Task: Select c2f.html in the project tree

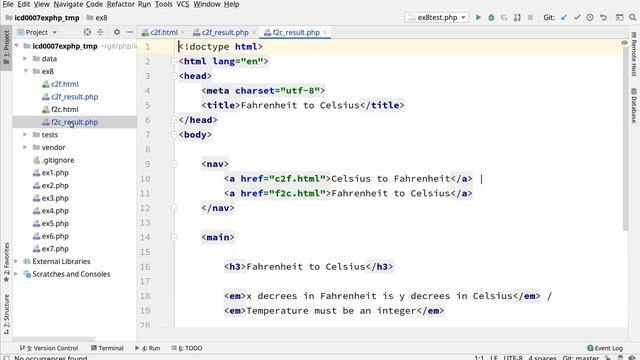Action: pyautogui.click(x=64, y=84)
